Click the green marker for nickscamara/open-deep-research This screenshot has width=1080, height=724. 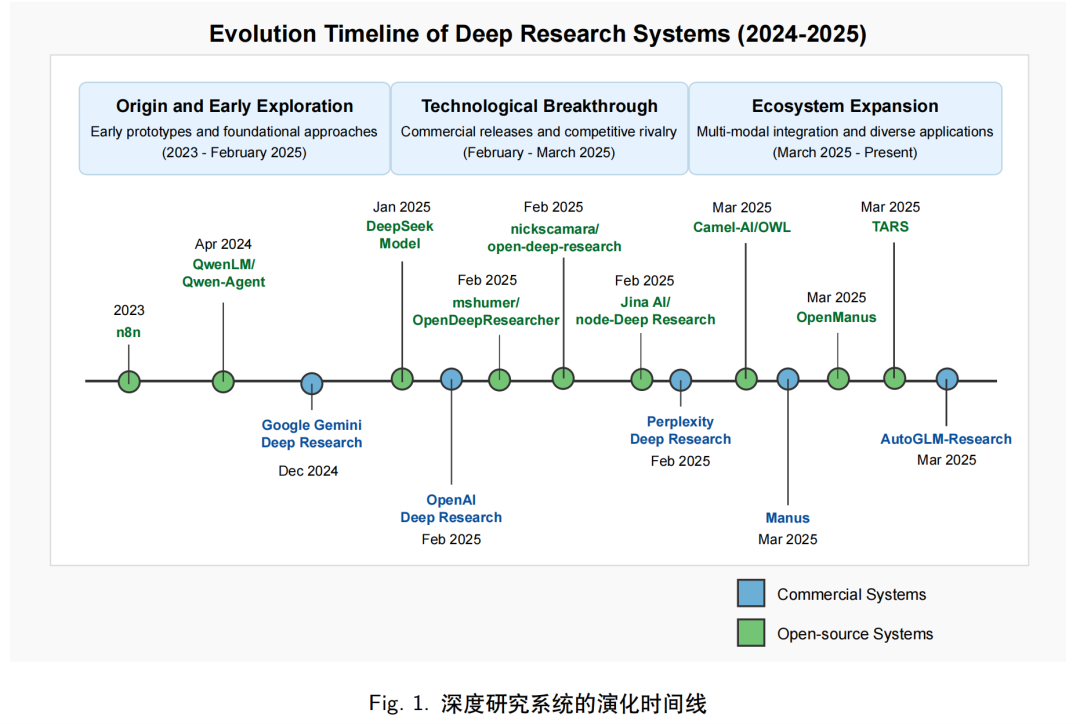pyautogui.click(x=563, y=378)
